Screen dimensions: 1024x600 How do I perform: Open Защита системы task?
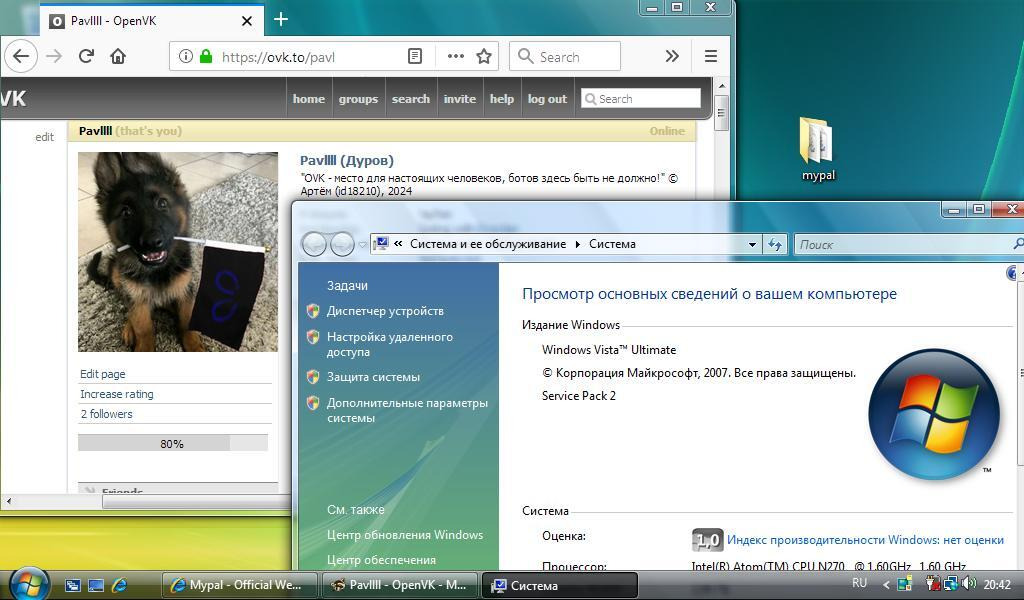point(374,377)
